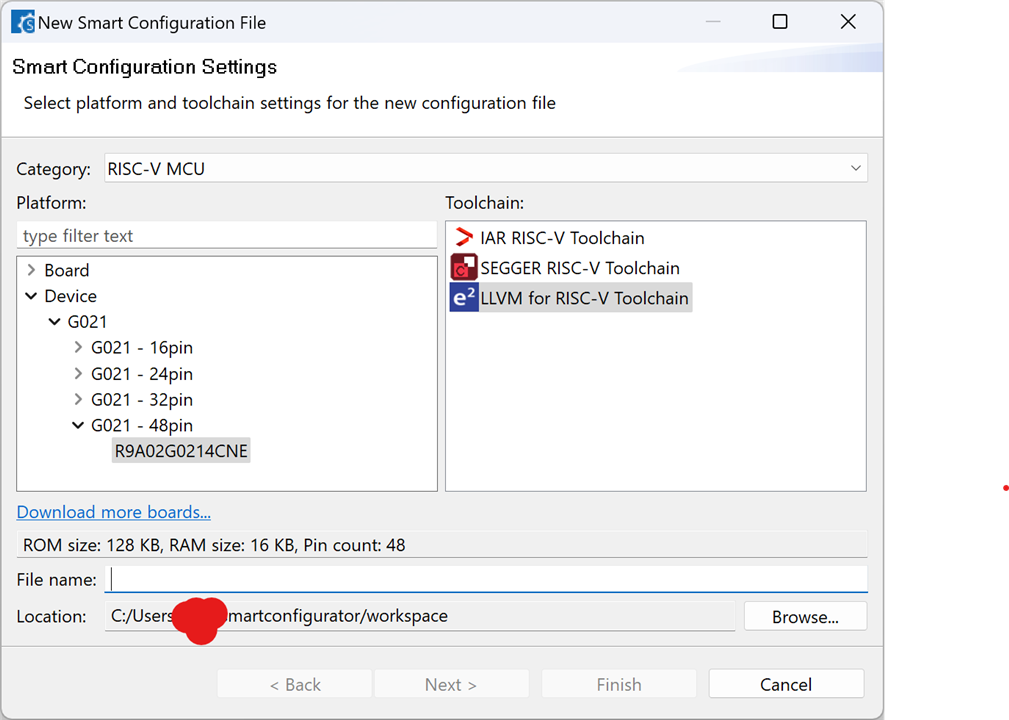Expand the G021 - 32pin group

coord(79,400)
